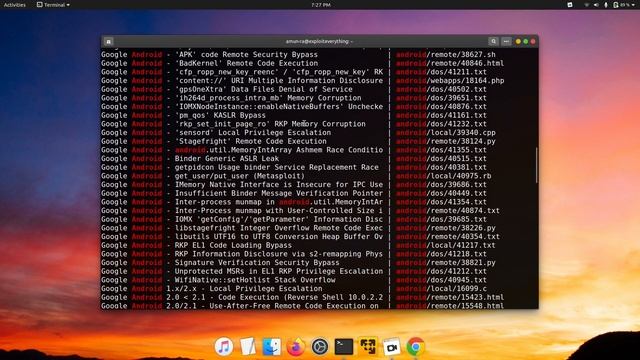Click path android/dos/40945.txt
This screenshot has width=640, height=360.
point(441,280)
